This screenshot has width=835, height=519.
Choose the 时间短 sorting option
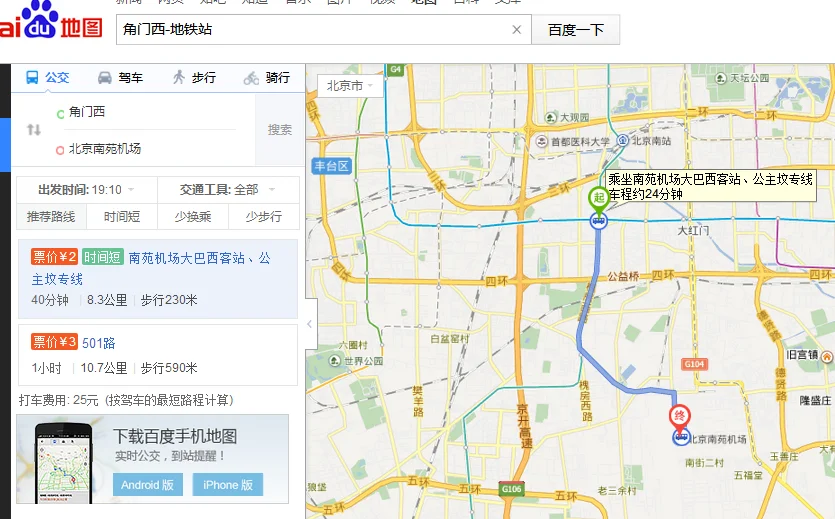122,217
